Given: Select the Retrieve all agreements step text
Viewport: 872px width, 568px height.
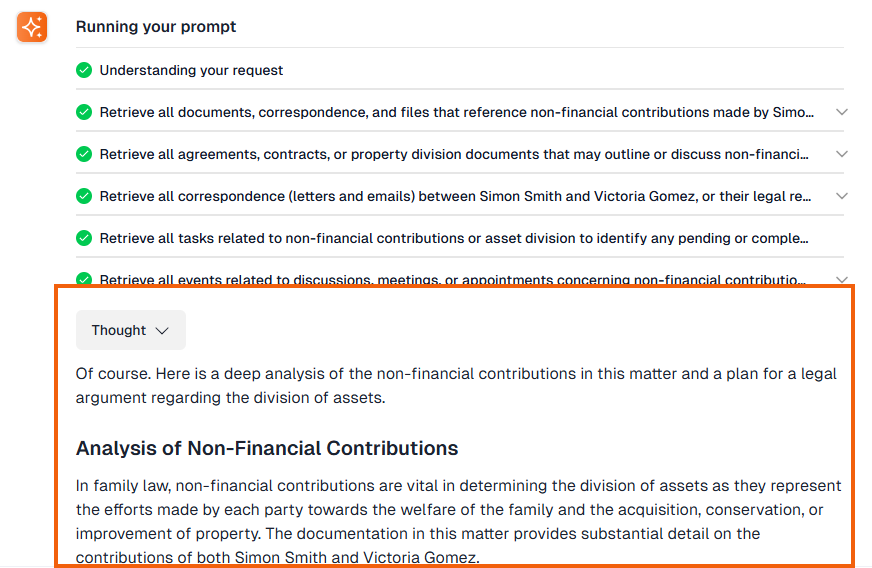Looking at the screenshot, I should point(454,155).
